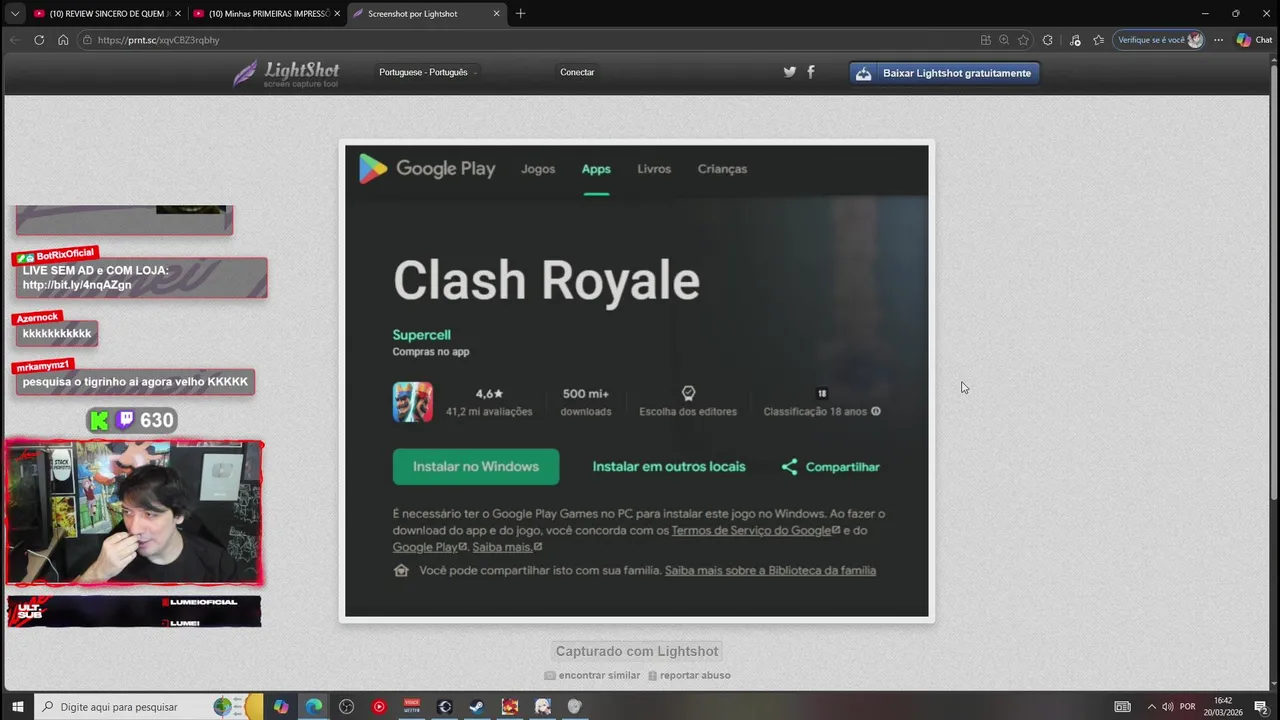Click the zoom magnifier icon in address bar
Image resolution: width=1280 pixels, height=720 pixels.
tap(1004, 40)
